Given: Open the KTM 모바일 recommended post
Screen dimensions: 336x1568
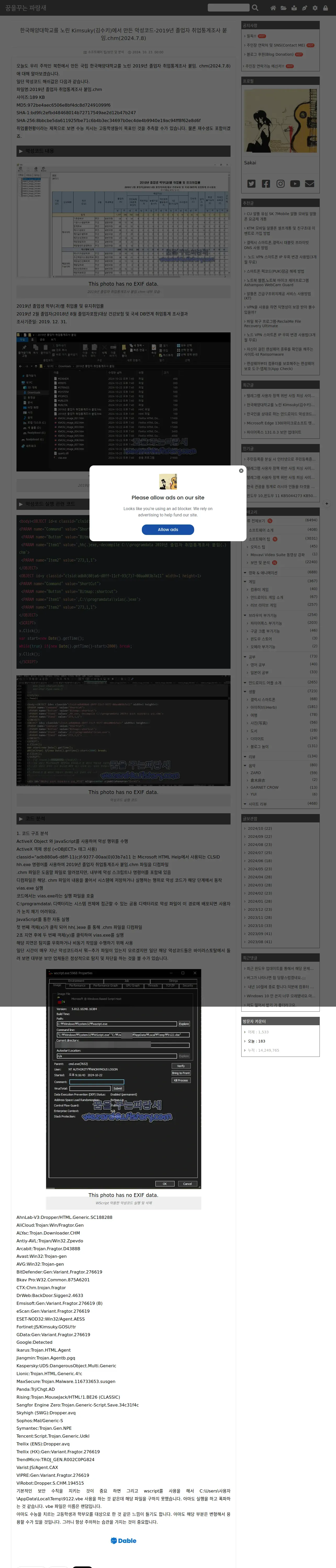Looking at the screenshot, I should coord(281,231).
